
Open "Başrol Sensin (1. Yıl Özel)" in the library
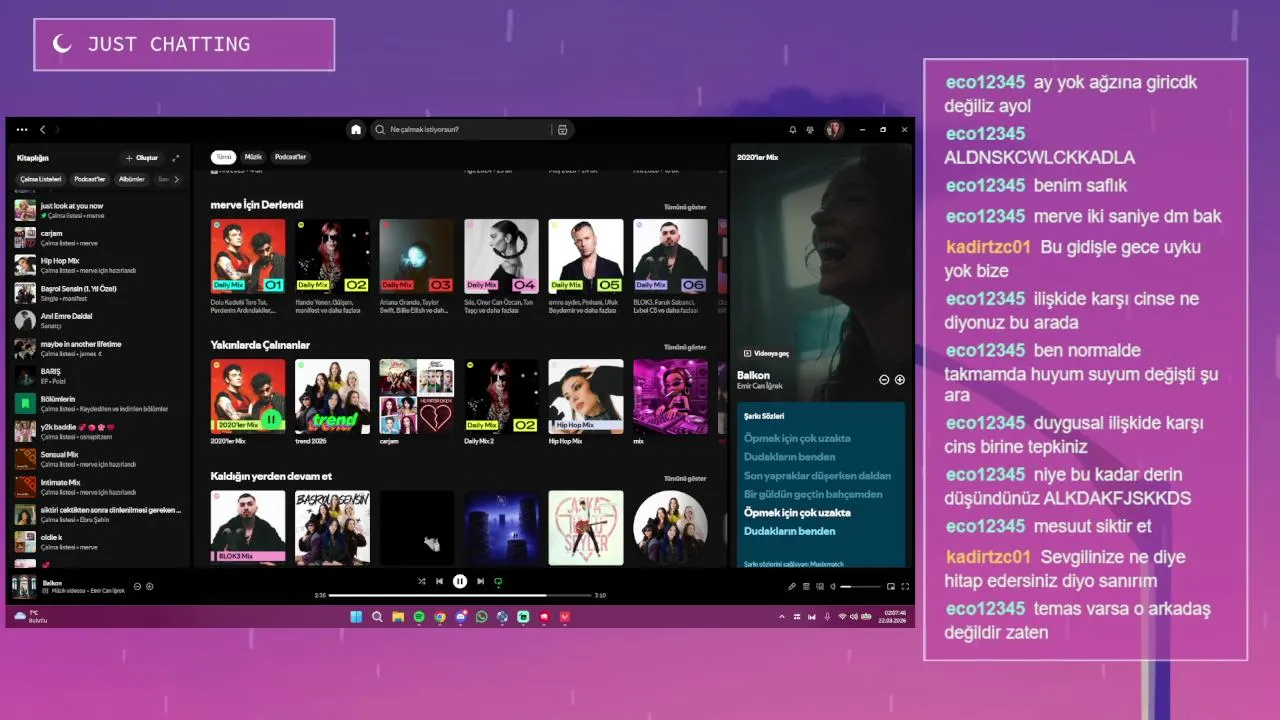pos(100,293)
